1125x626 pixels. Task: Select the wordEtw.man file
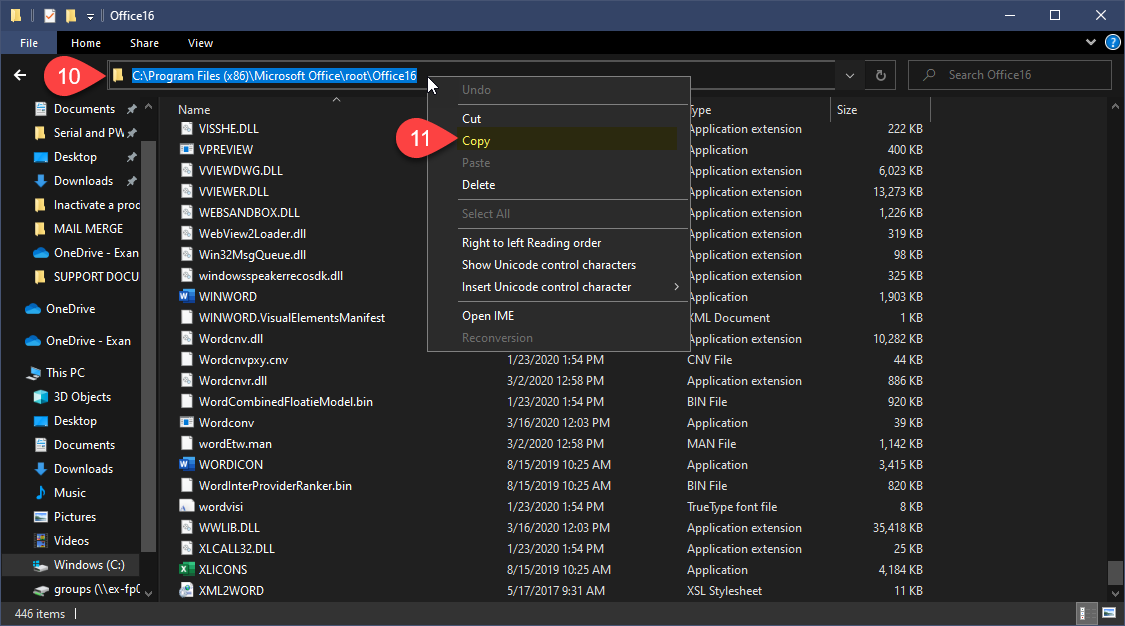(x=235, y=444)
